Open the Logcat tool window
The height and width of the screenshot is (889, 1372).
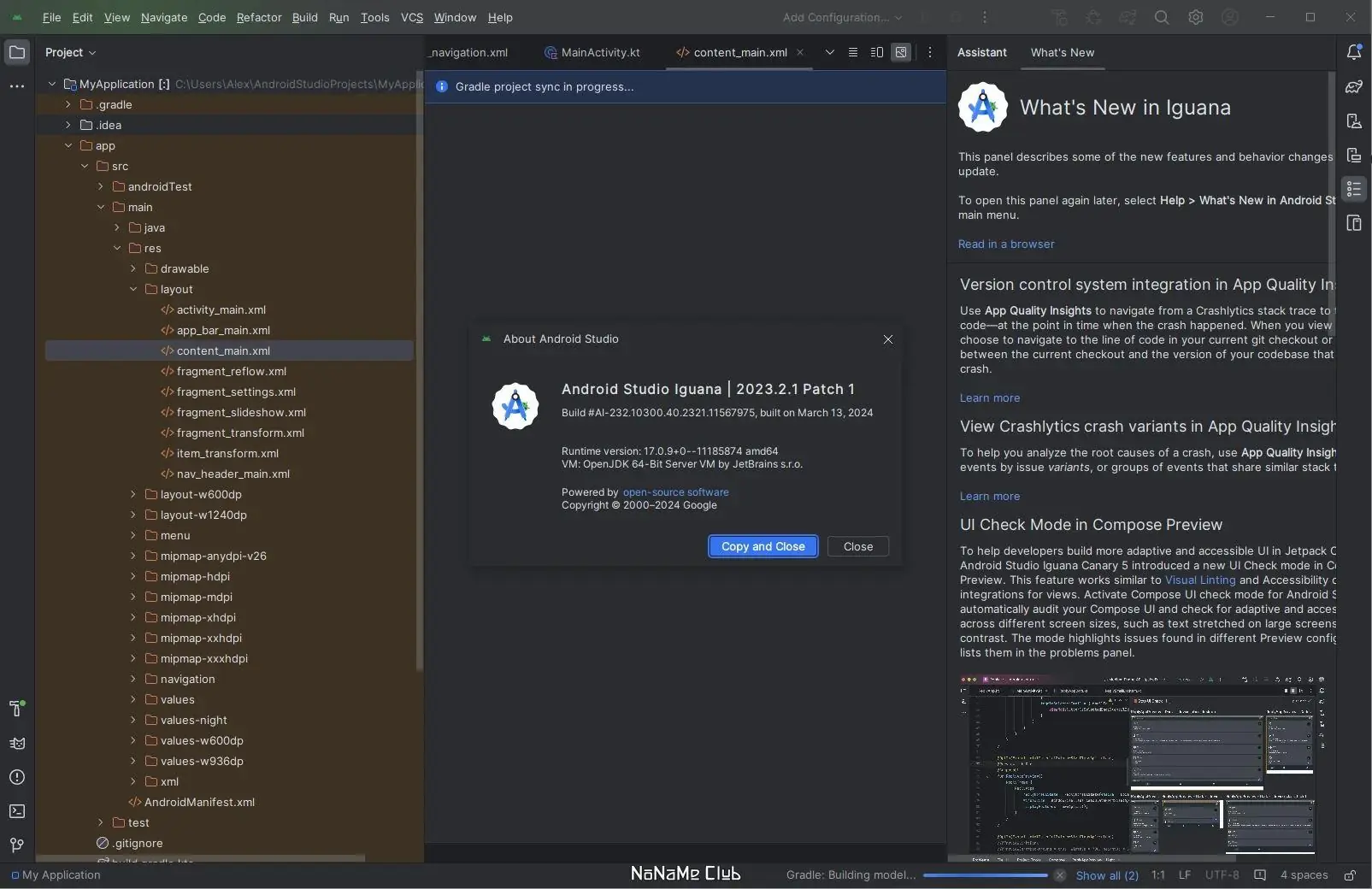(17, 743)
